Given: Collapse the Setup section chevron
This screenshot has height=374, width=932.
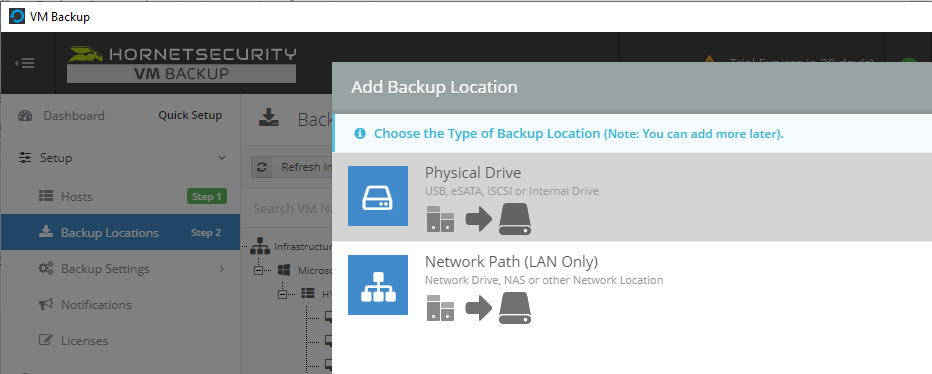Looking at the screenshot, I should pyautogui.click(x=222, y=158).
